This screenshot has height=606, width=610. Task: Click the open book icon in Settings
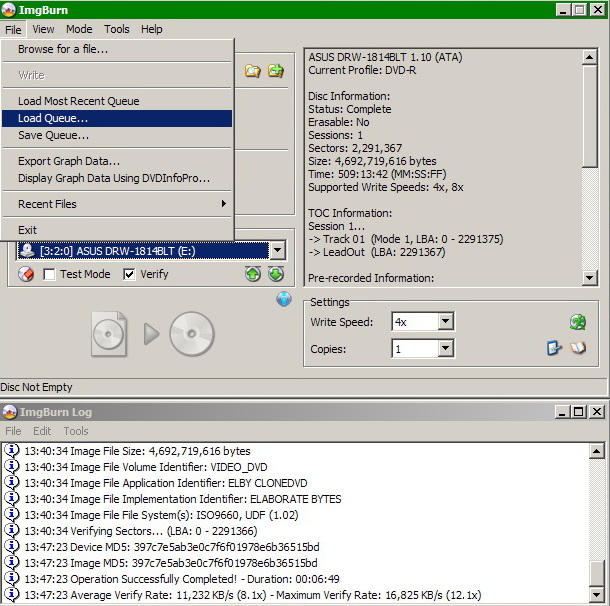[x=578, y=348]
